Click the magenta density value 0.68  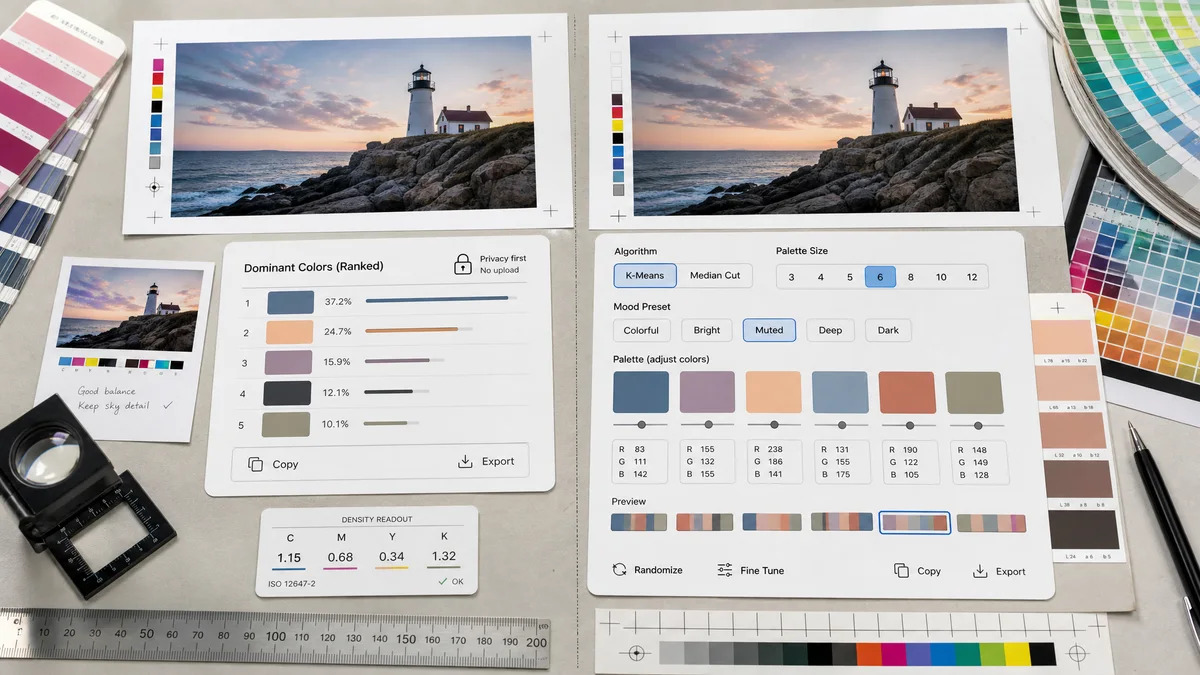pyautogui.click(x=340, y=557)
